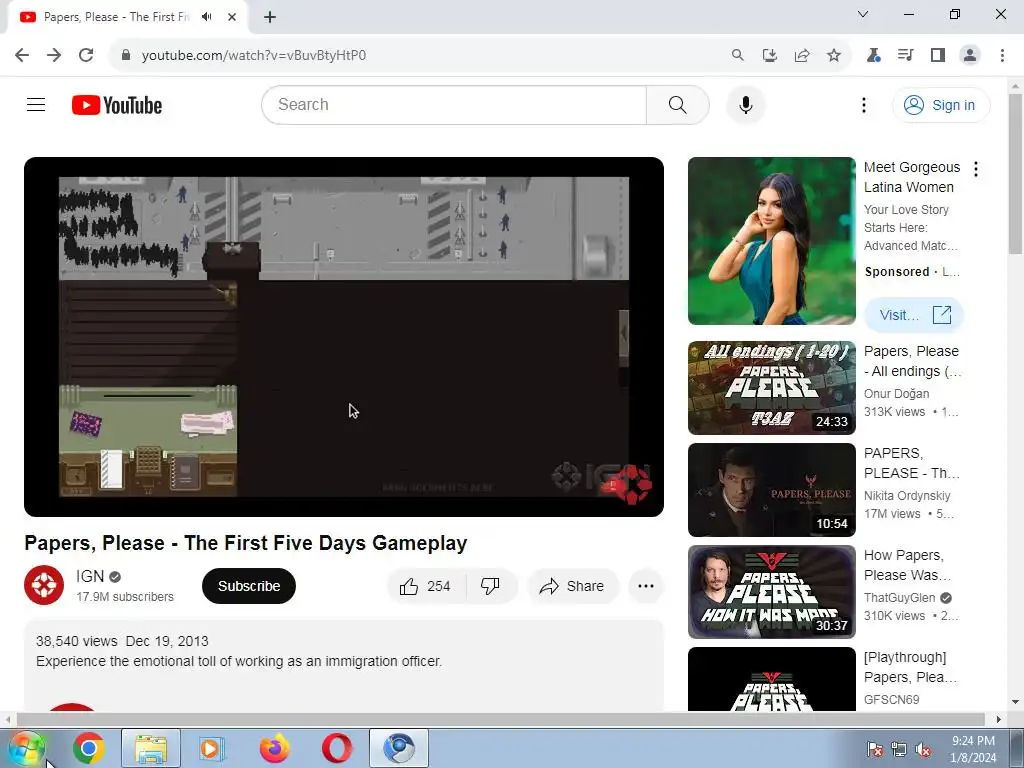Dislike the video with thumbs down
This screenshot has width=1024, height=768.
click(490, 586)
